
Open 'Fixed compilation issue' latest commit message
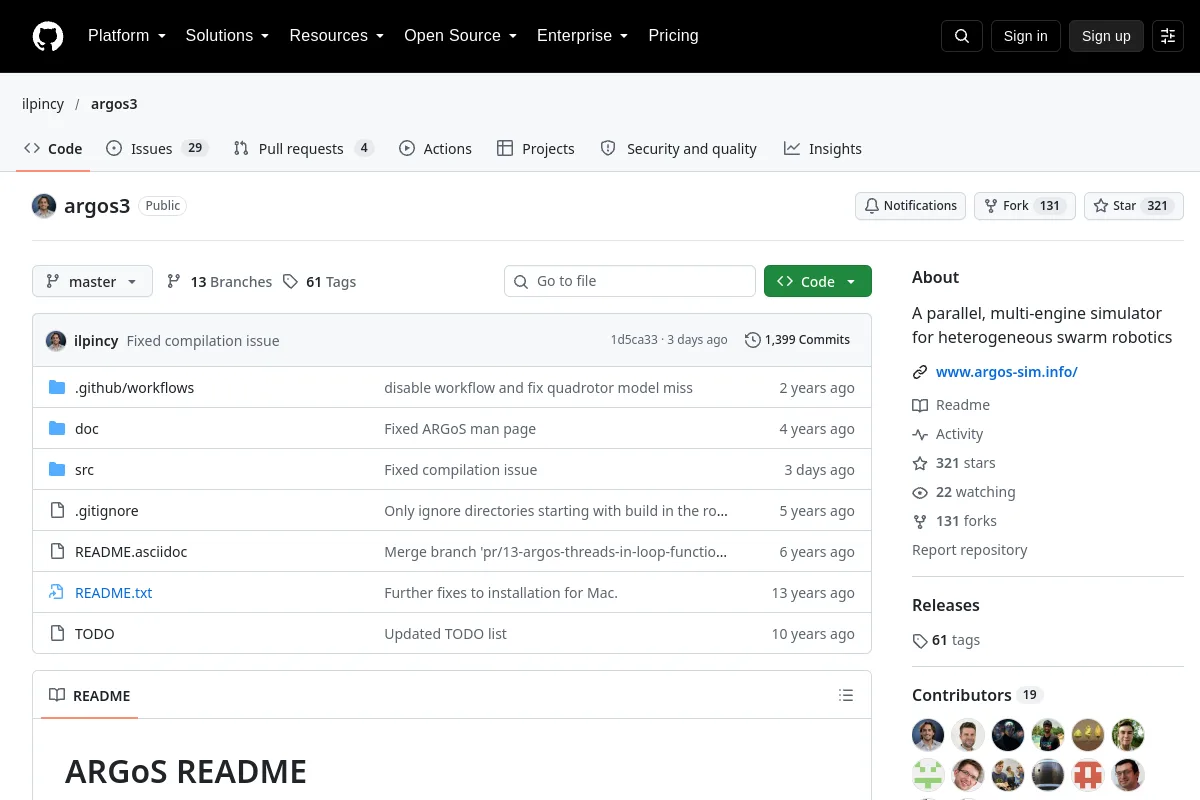tap(203, 341)
